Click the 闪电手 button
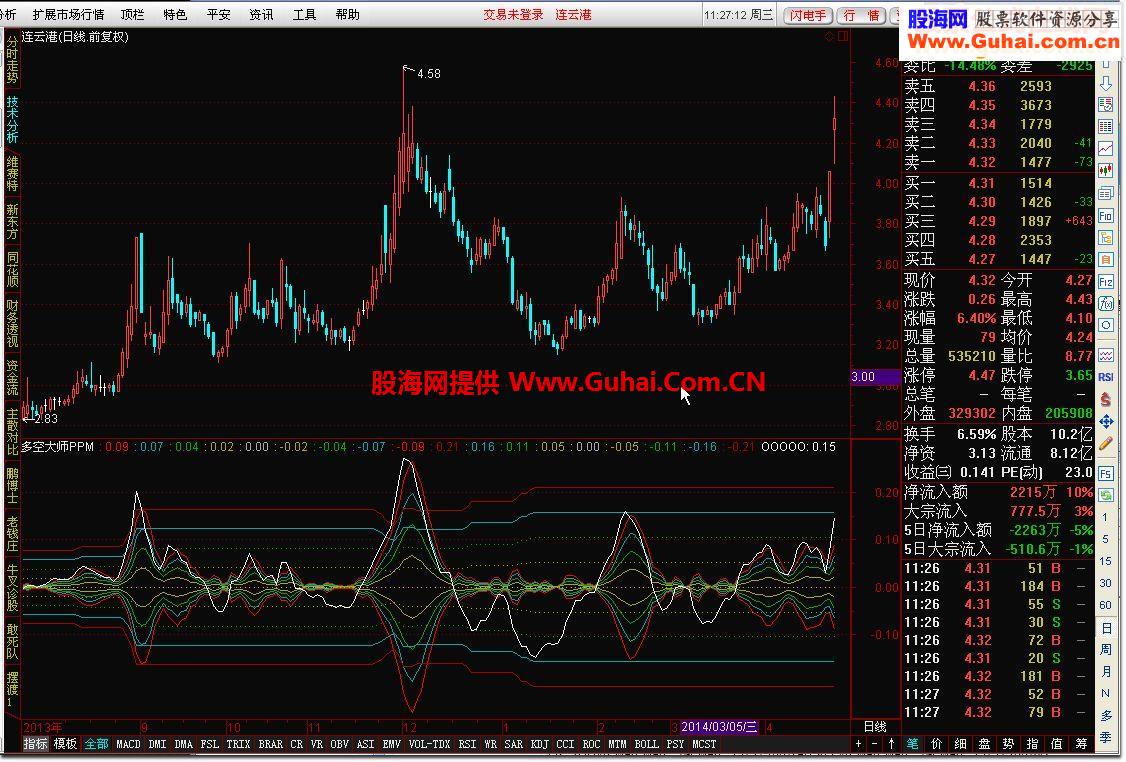The height and width of the screenshot is (762, 1126). pyautogui.click(x=808, y=15)
